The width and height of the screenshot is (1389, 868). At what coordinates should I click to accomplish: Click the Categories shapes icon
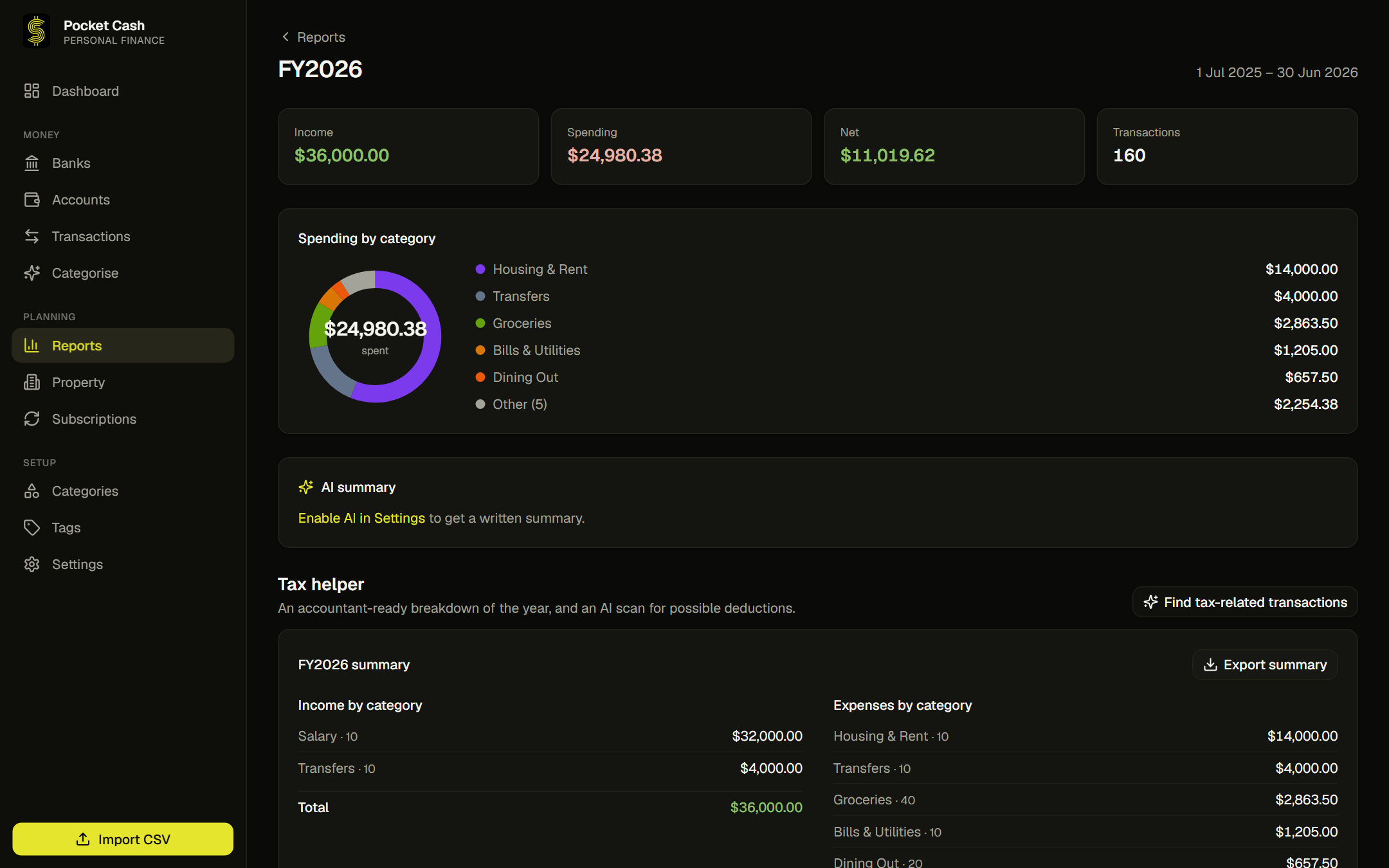(32, 491)
